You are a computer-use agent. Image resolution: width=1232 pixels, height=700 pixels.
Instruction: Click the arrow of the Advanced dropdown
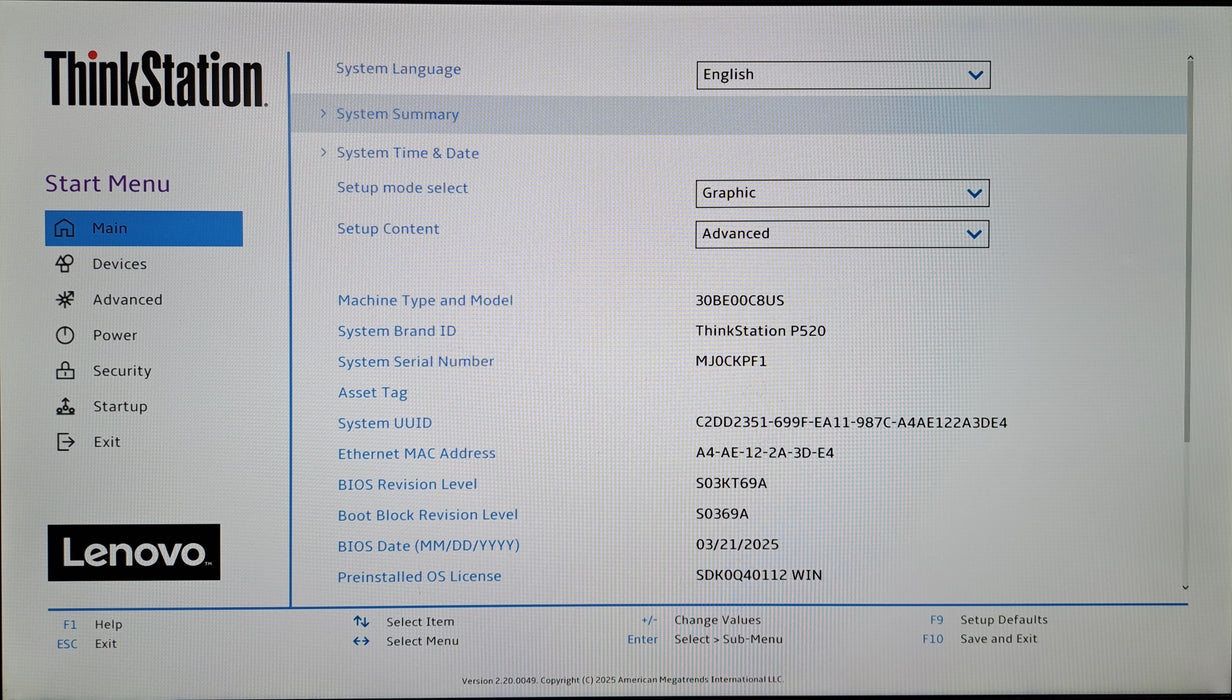(x=975, y=234)
